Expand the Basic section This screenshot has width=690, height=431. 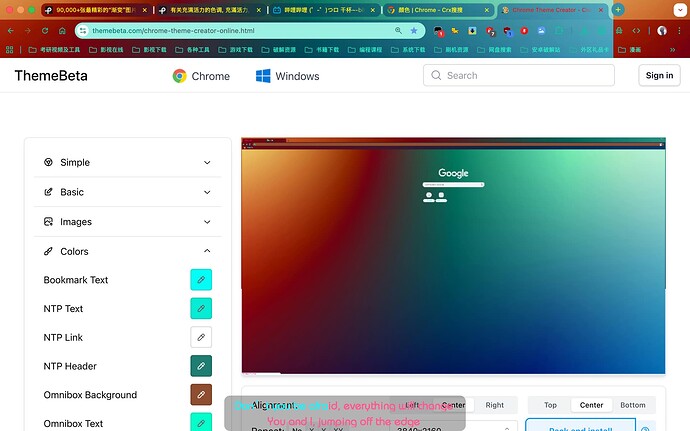coord(127,192)
